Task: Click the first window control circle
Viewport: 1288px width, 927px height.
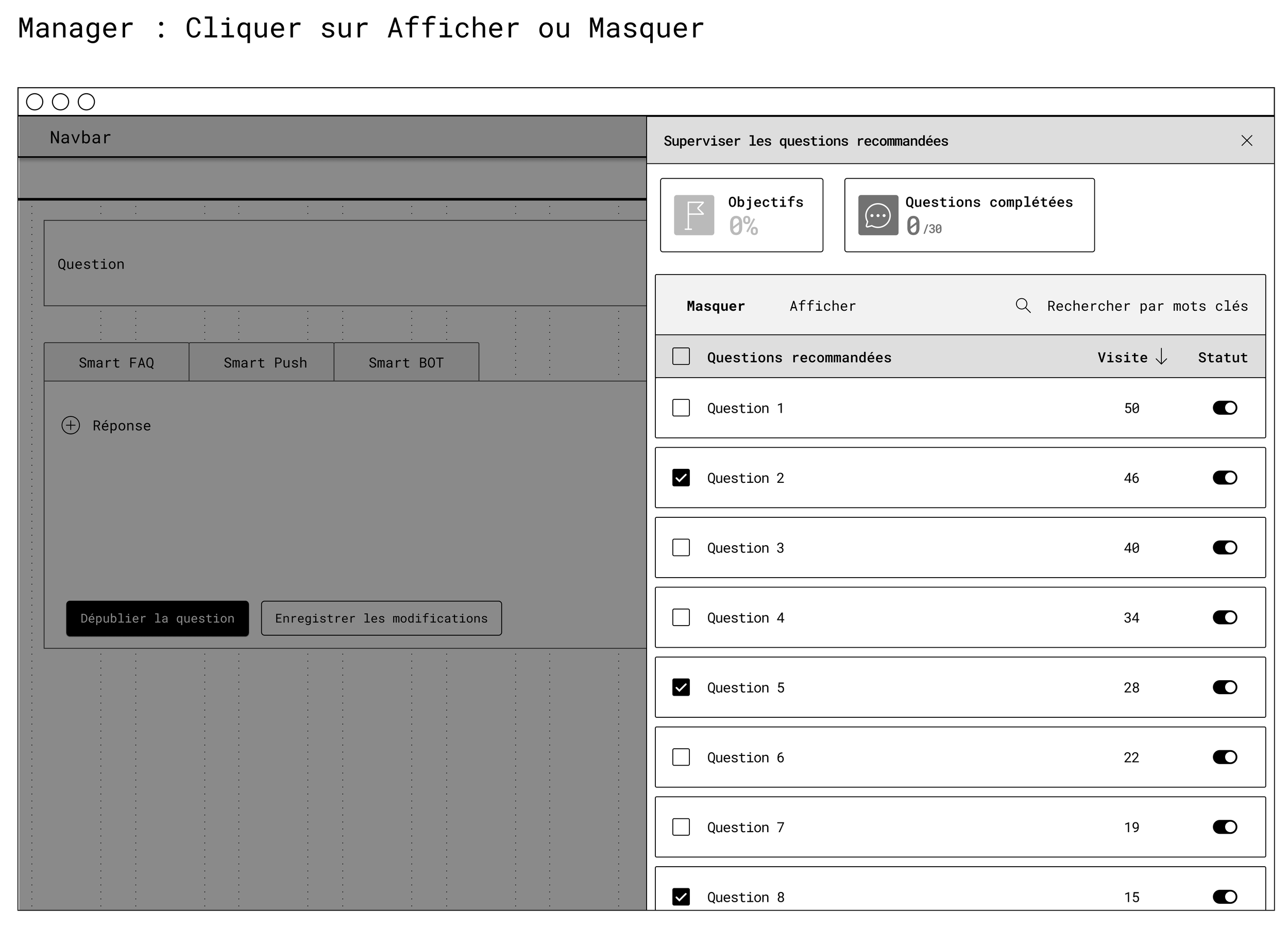Action: point(35,102)
